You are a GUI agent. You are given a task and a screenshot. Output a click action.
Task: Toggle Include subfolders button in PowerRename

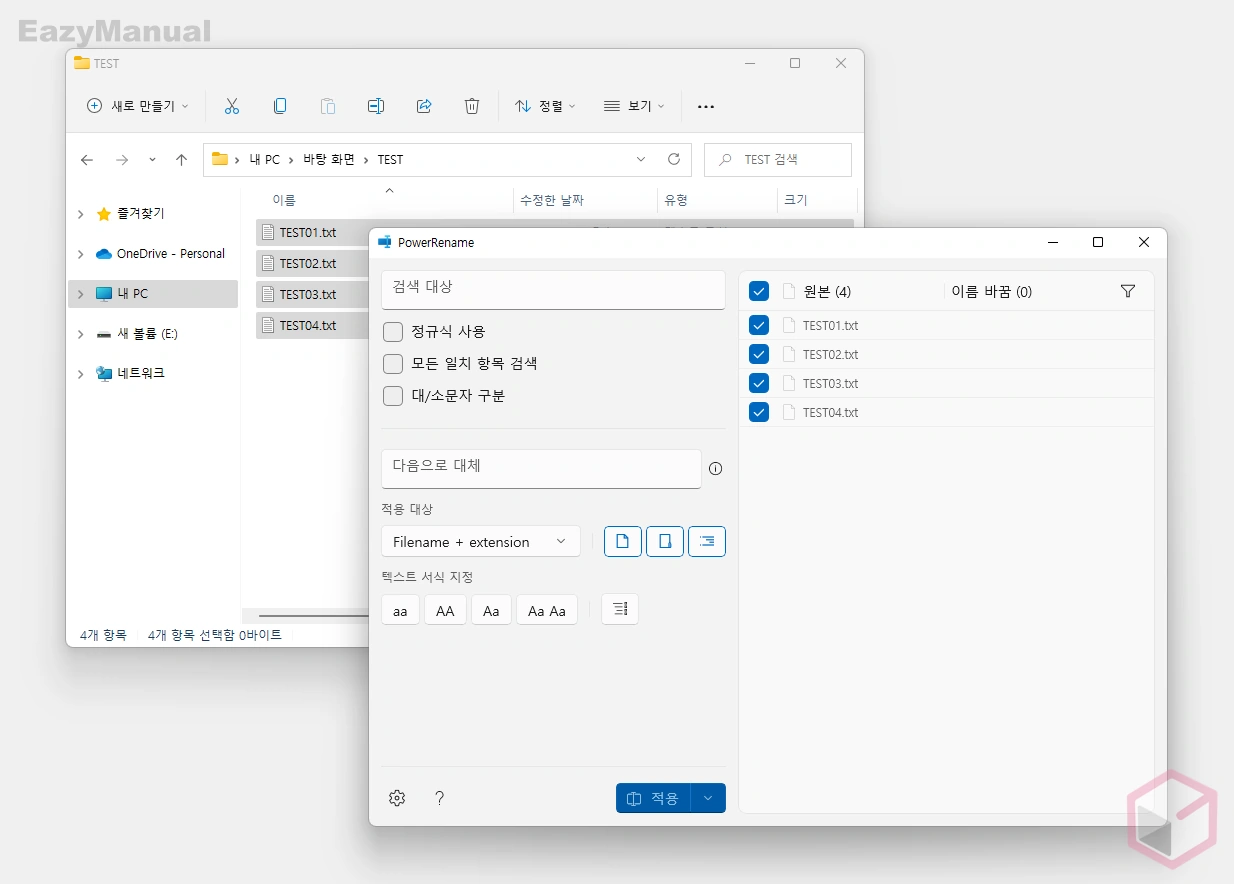tap(707, 542)
